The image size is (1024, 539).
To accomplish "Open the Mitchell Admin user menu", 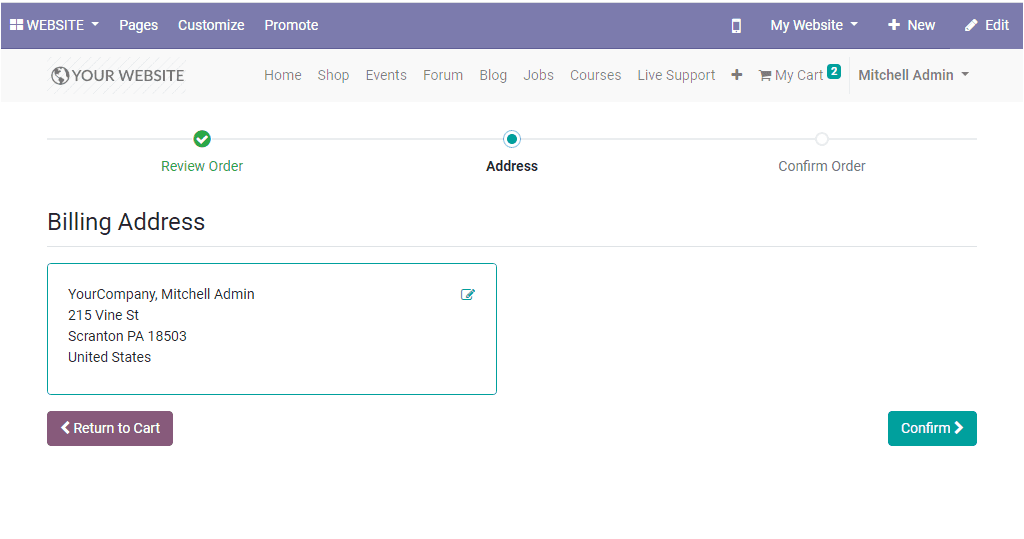I will (x=913, y=75).
